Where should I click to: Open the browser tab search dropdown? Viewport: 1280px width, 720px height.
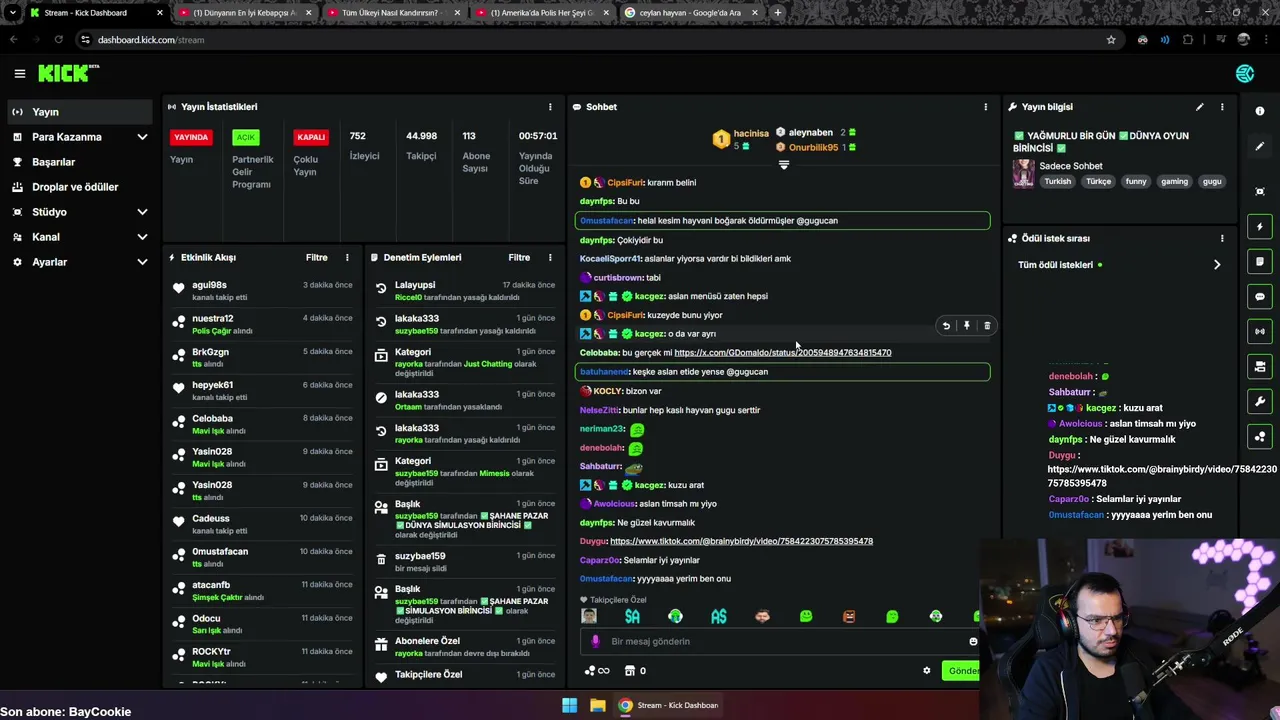[x=12, y=13]
